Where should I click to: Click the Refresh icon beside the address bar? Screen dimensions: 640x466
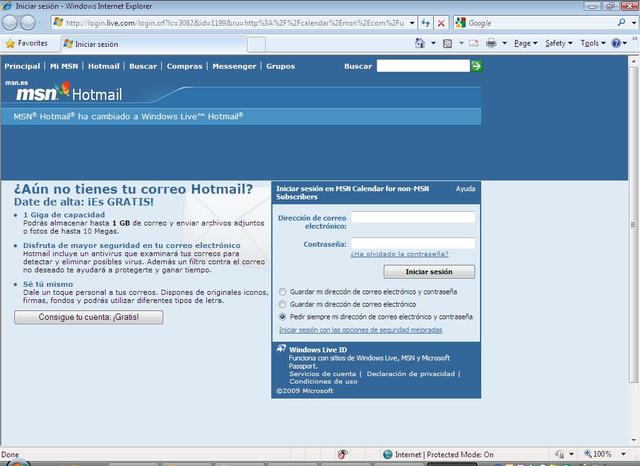tap(425, 23)
